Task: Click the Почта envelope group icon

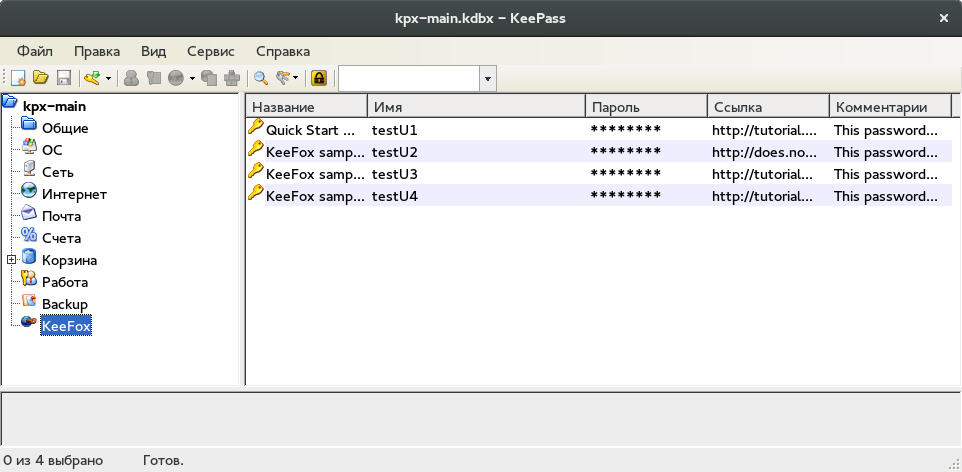Action: point(29,212)
